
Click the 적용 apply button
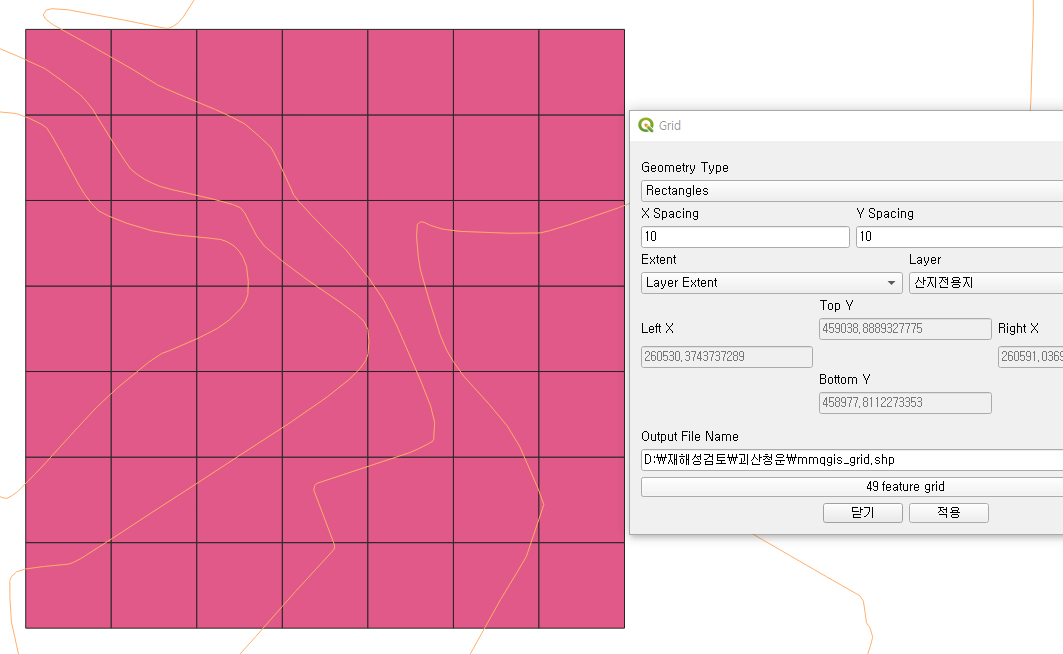(x=948, y=512)
